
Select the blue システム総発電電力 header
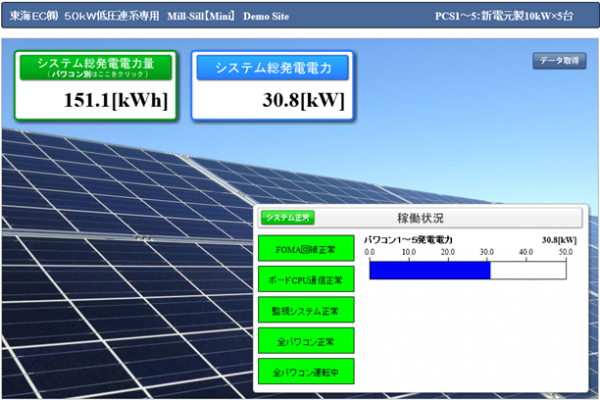pos(272,68)
